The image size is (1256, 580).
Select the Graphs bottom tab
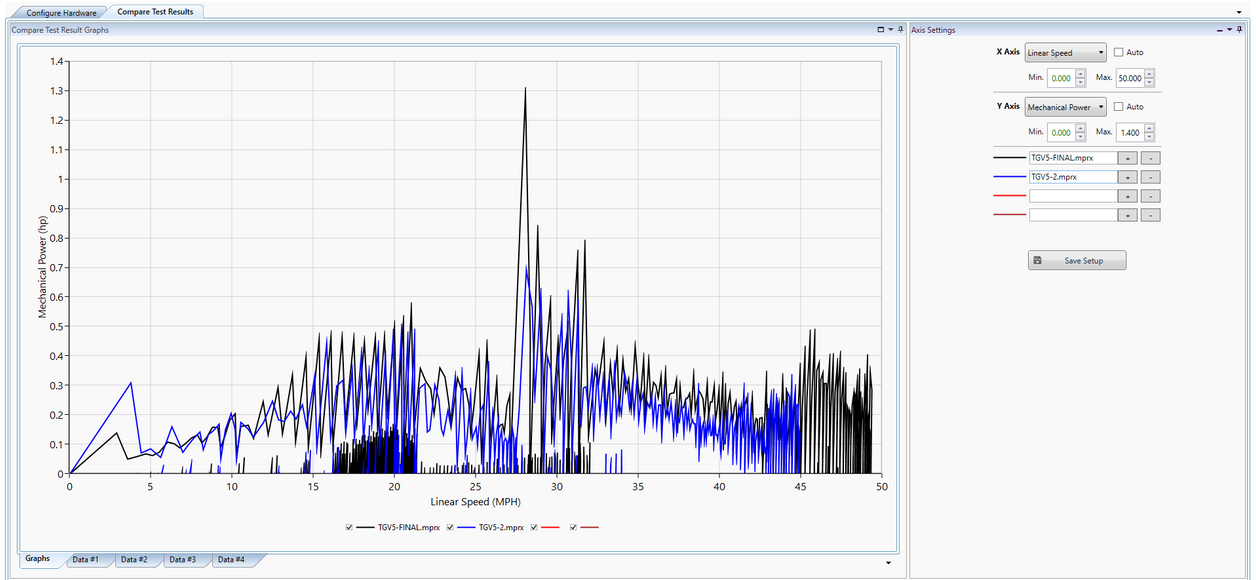point(38,559)
